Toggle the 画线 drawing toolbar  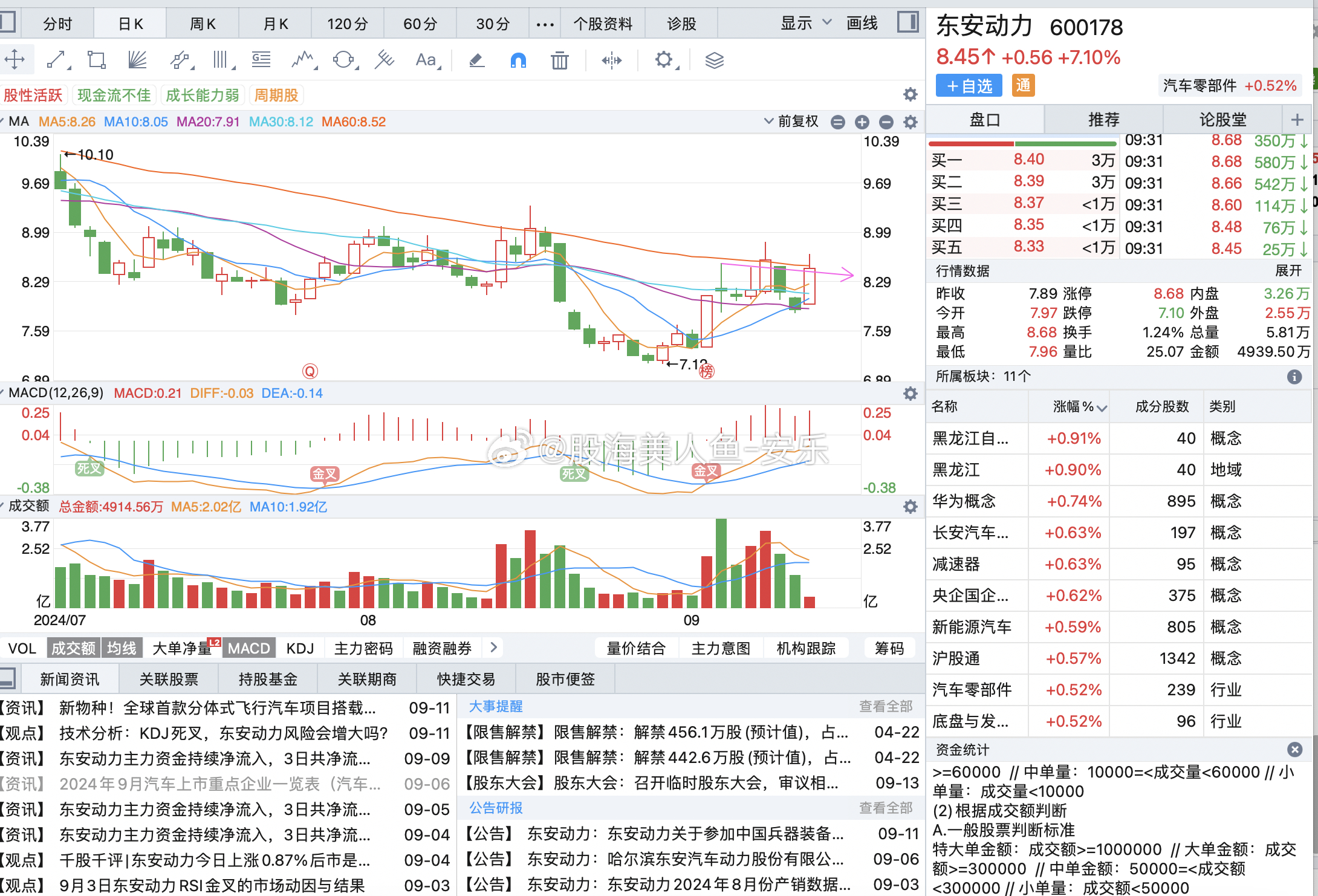862,24
